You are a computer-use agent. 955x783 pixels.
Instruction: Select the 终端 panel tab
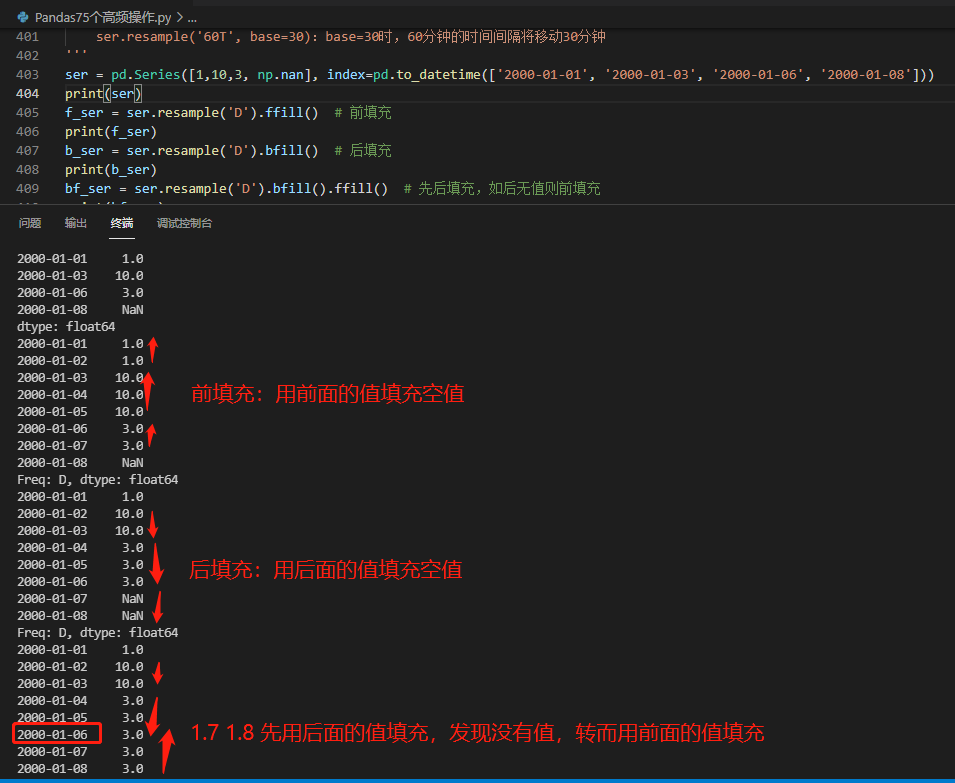click(122, 223)
